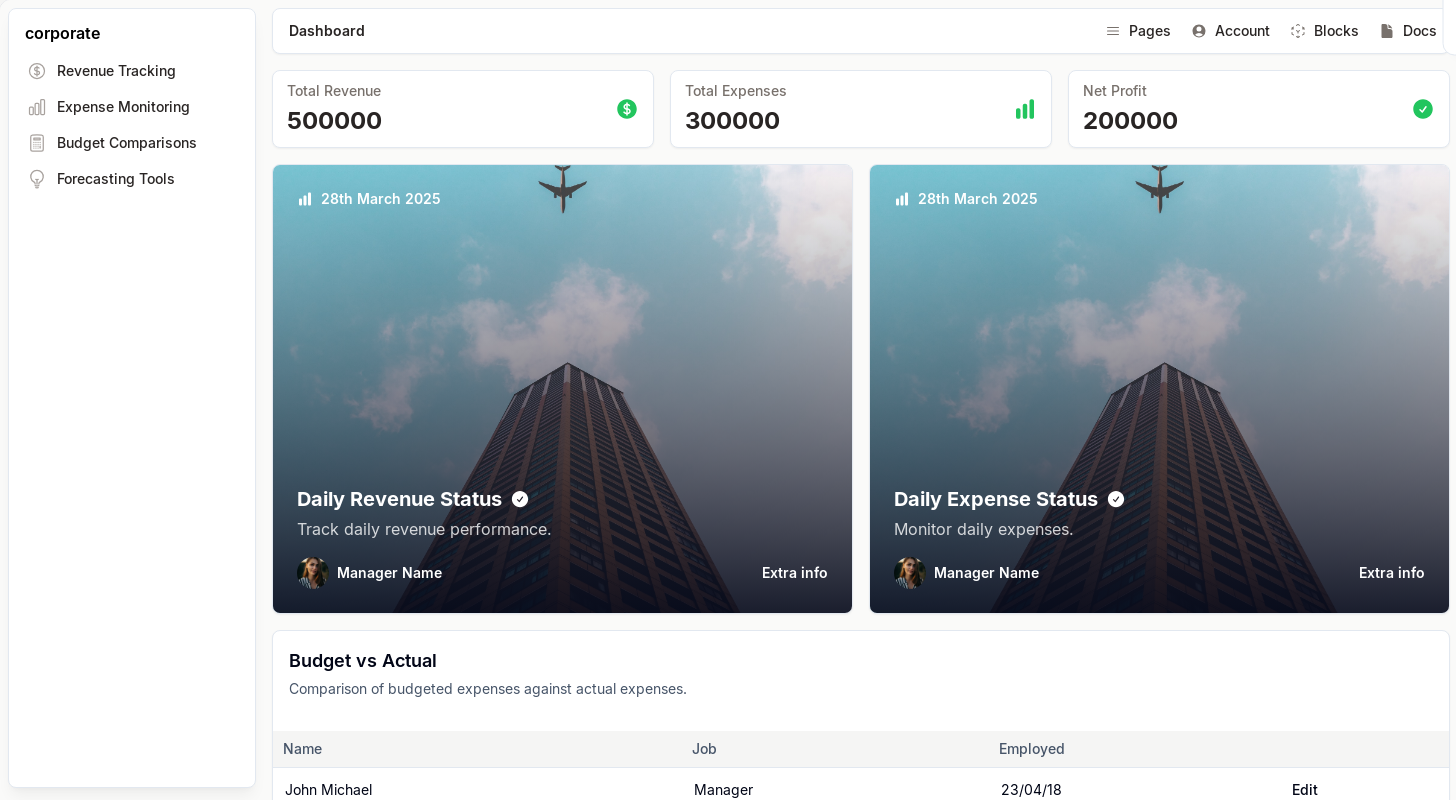
Task: Click the verified badge next to Daily Expense Status
Action: pos(1116,499)
